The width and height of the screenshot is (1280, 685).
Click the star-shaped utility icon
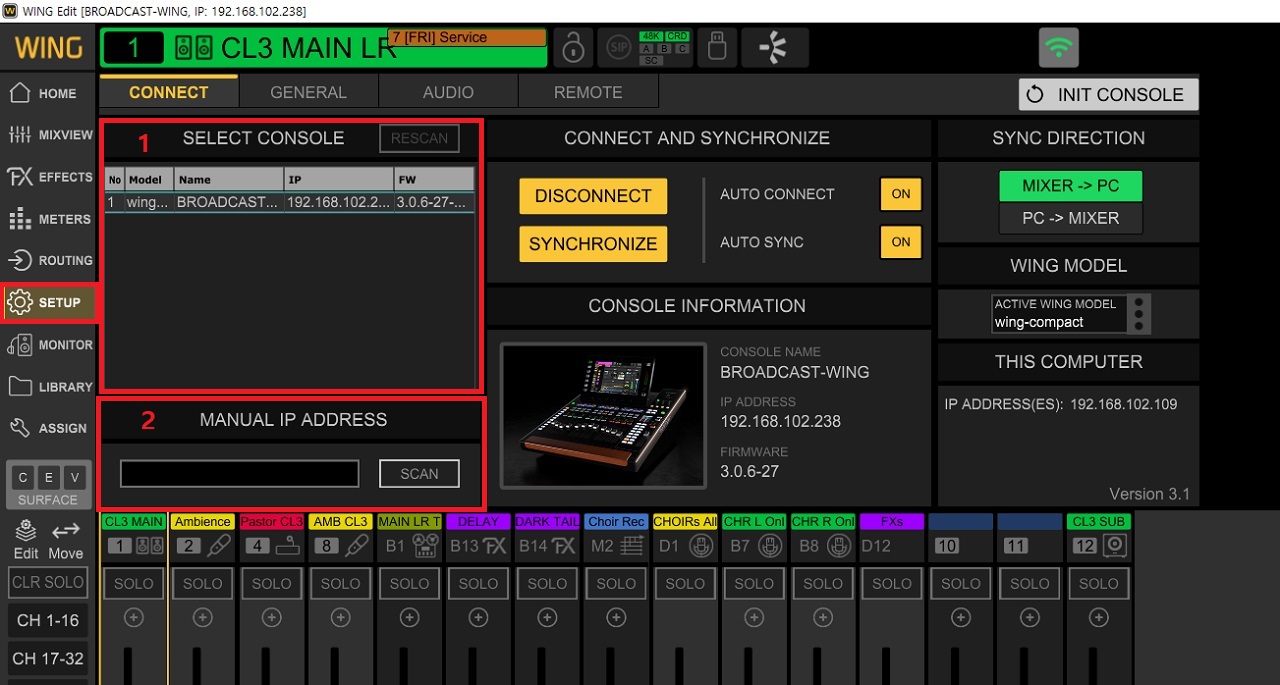coord(776,48)
